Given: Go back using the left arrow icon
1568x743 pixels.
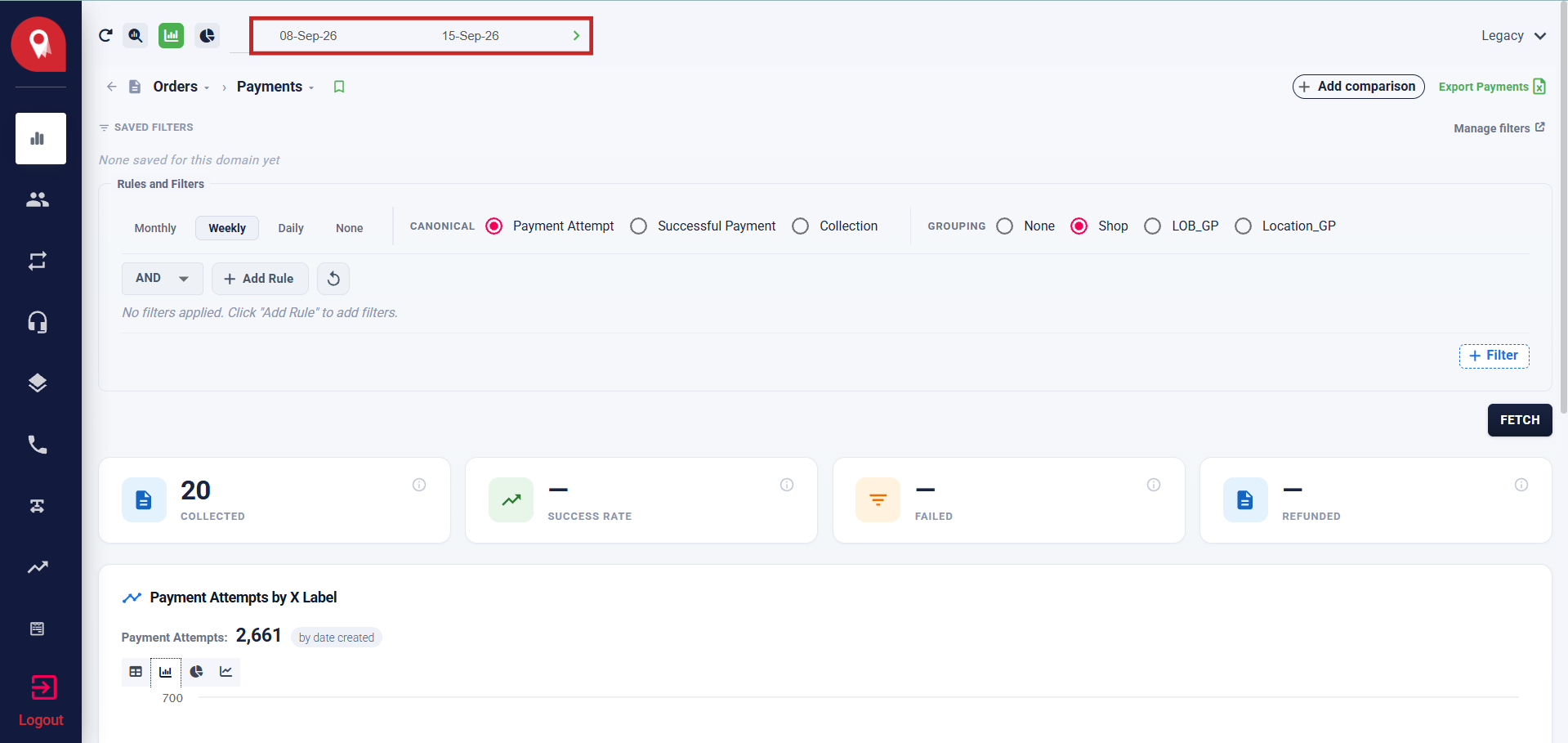Looking at the screenshot, I should (x=112, y=87).
